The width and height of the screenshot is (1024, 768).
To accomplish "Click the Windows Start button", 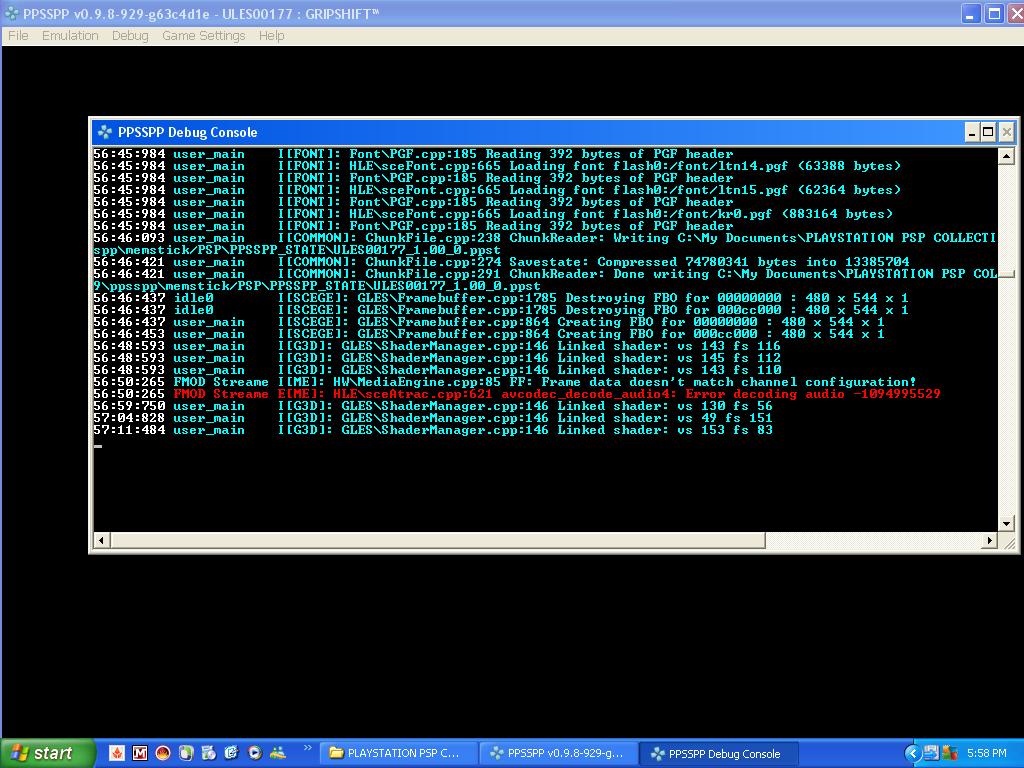I will 47,753.
